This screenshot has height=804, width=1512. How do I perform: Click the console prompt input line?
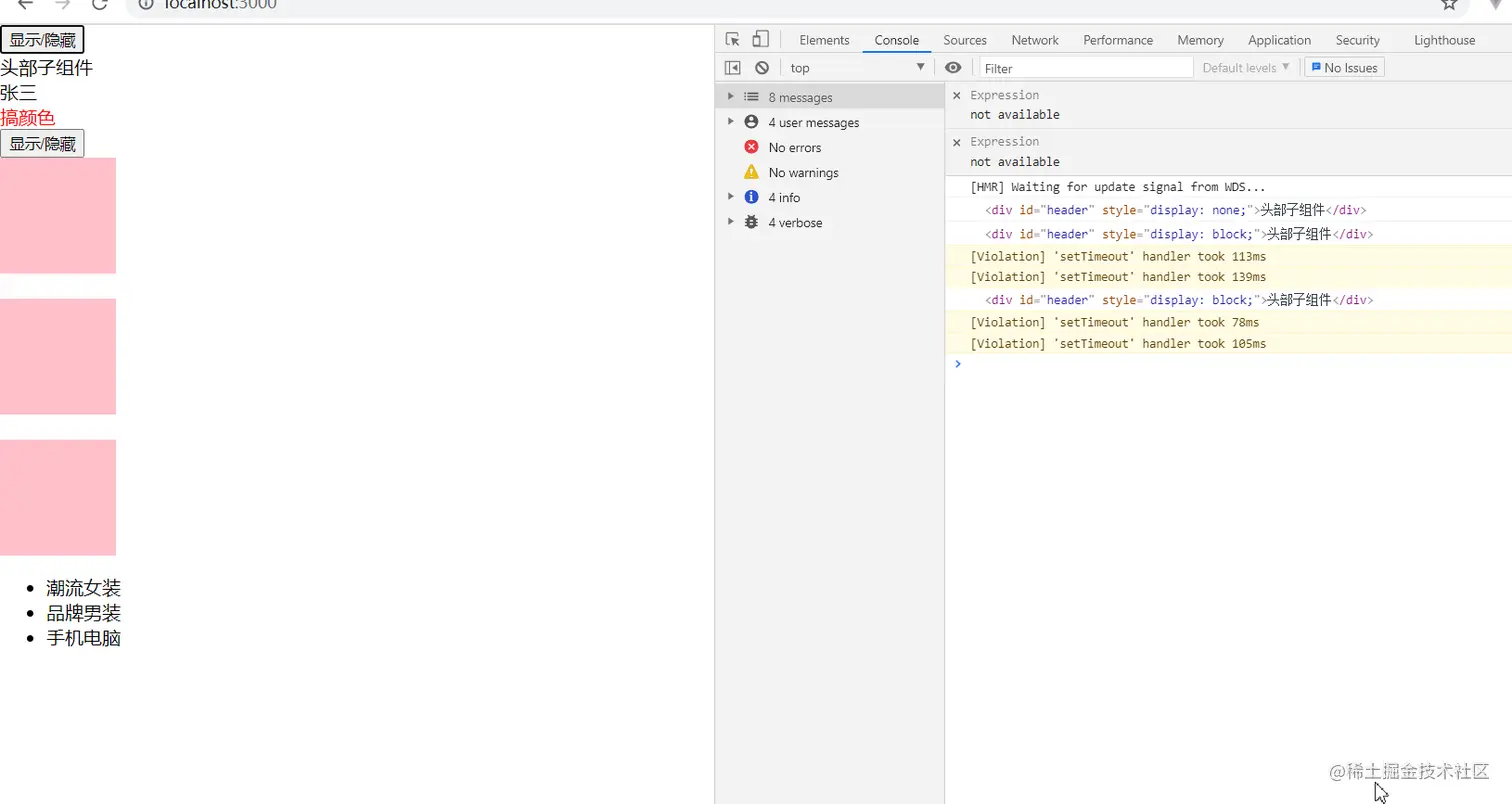click(x=1228, y=364)
